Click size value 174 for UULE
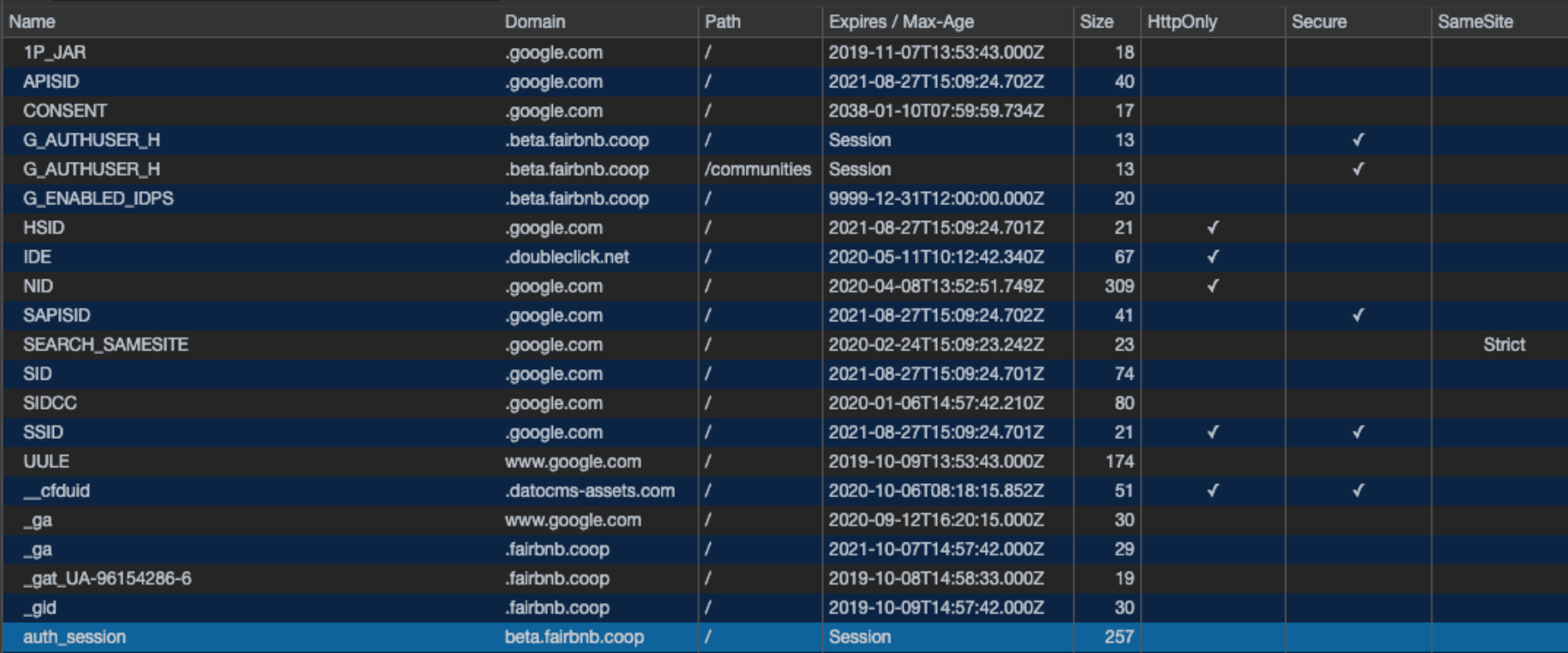 [x=1120, y=461]
